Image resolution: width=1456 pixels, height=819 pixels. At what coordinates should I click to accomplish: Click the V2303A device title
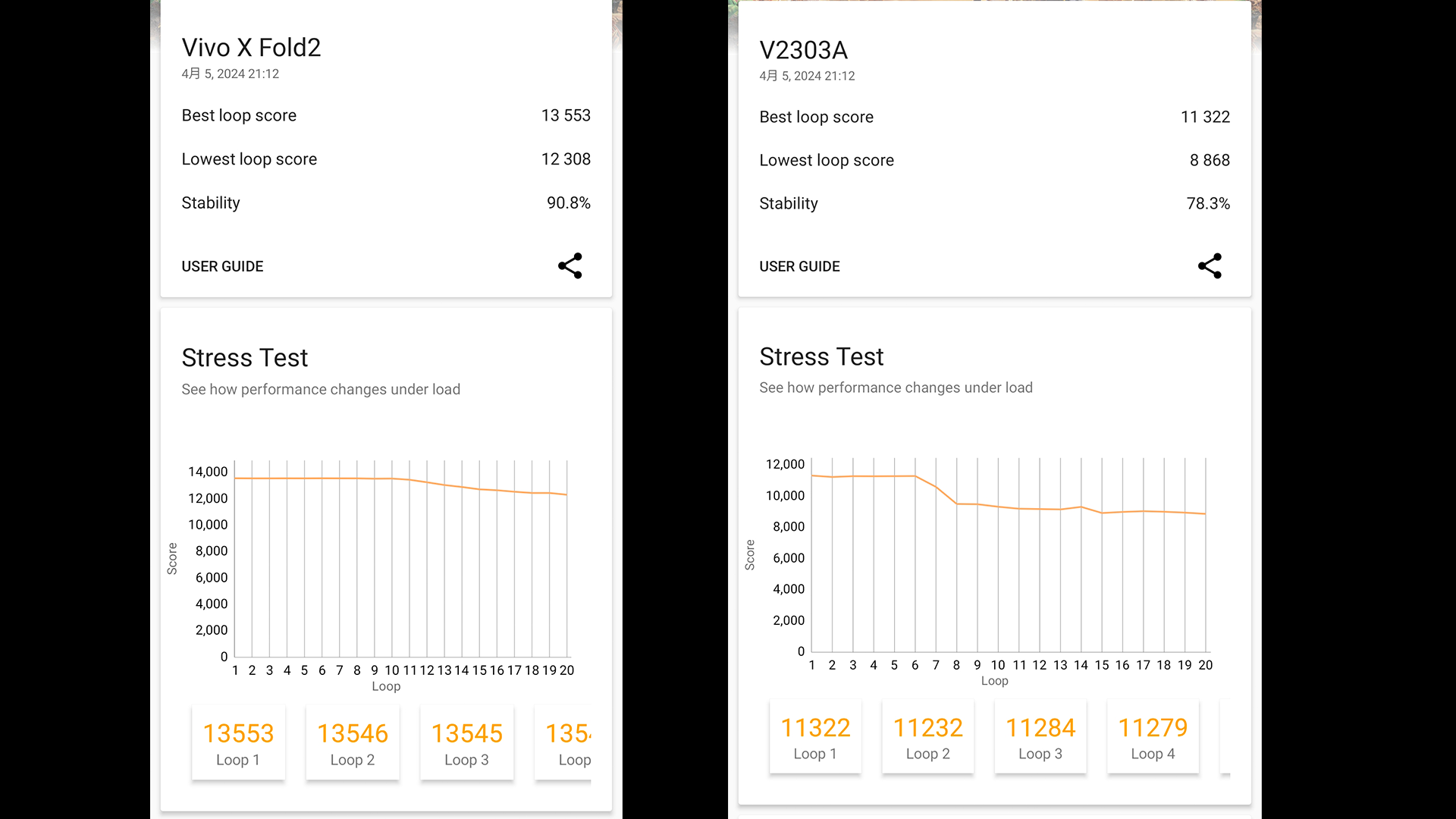(x=803, y=50)
